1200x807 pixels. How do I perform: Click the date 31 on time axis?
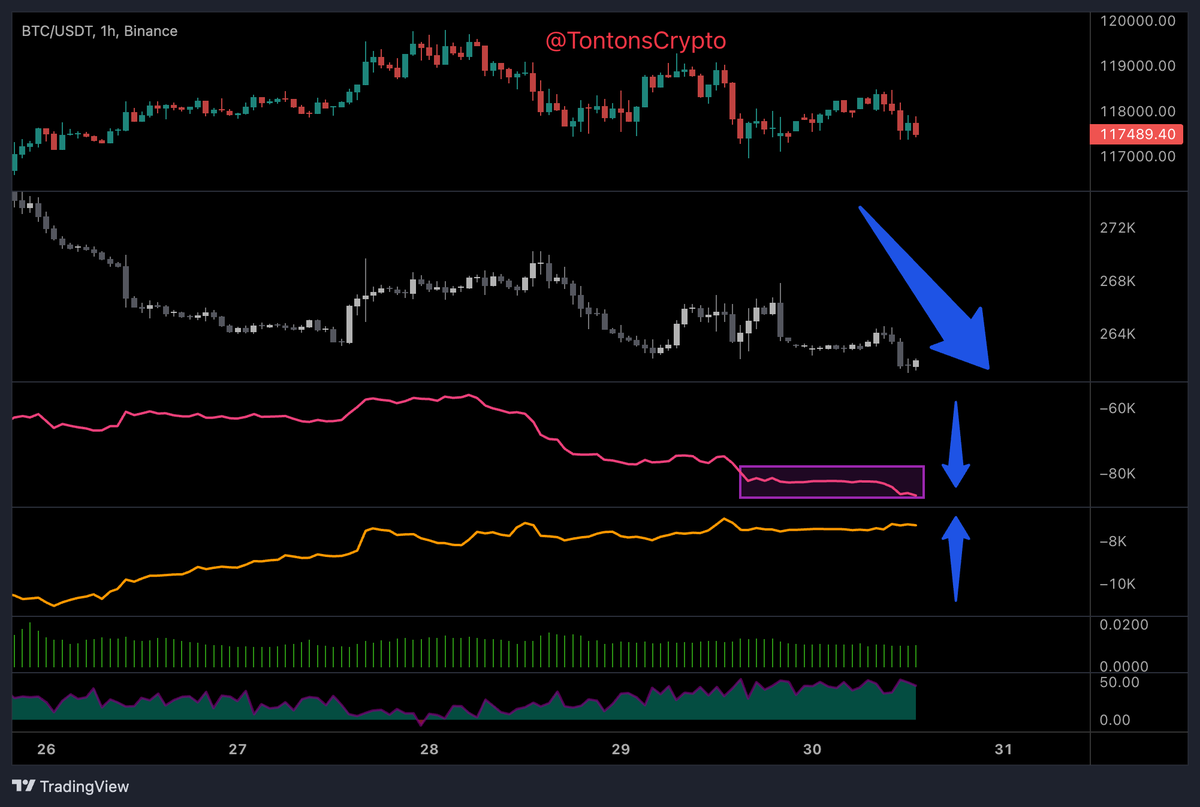click(1003, 749)
